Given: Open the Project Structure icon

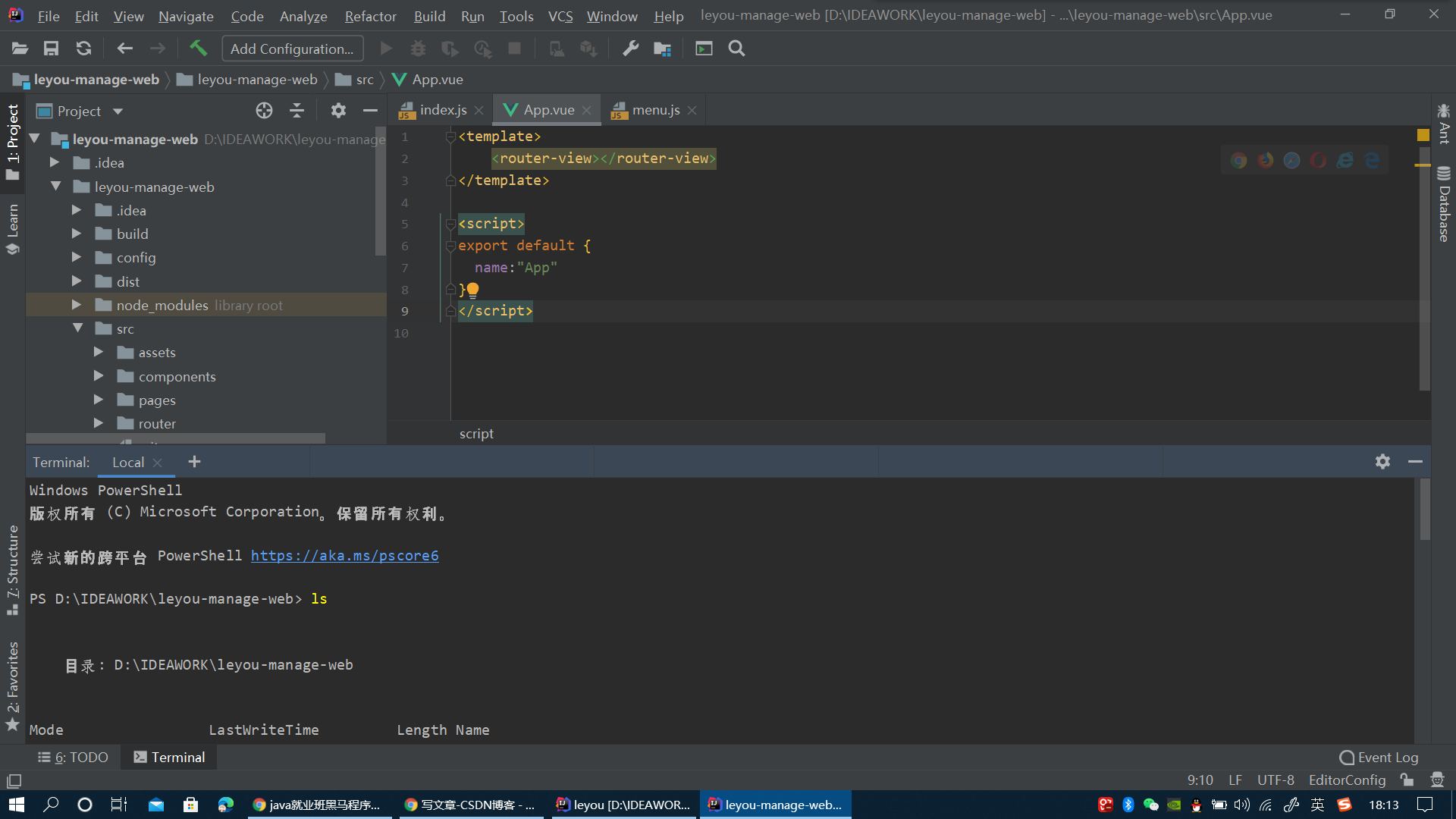Looking at the screenshot, I should [662, 49].
